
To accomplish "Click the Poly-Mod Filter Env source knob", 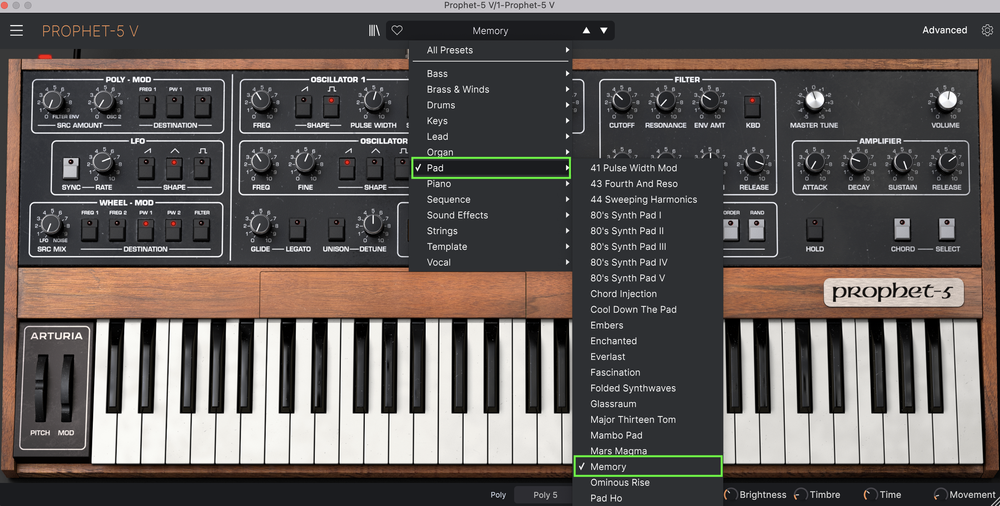I will (x=53, y=100).
